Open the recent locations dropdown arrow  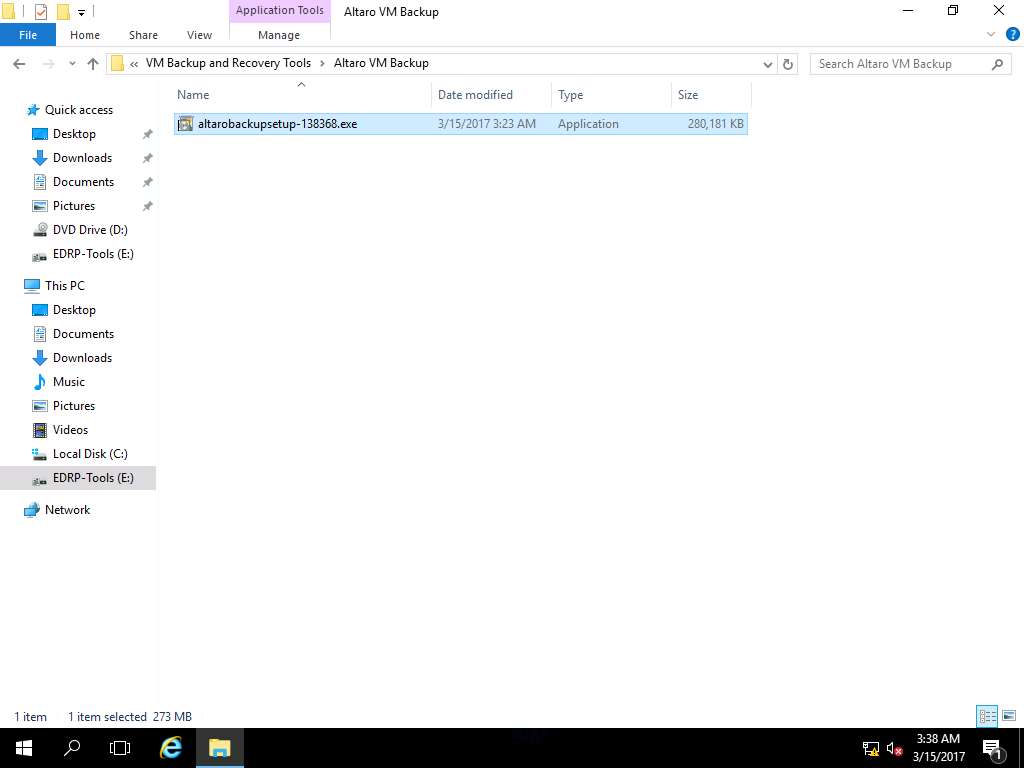(72, 64)
